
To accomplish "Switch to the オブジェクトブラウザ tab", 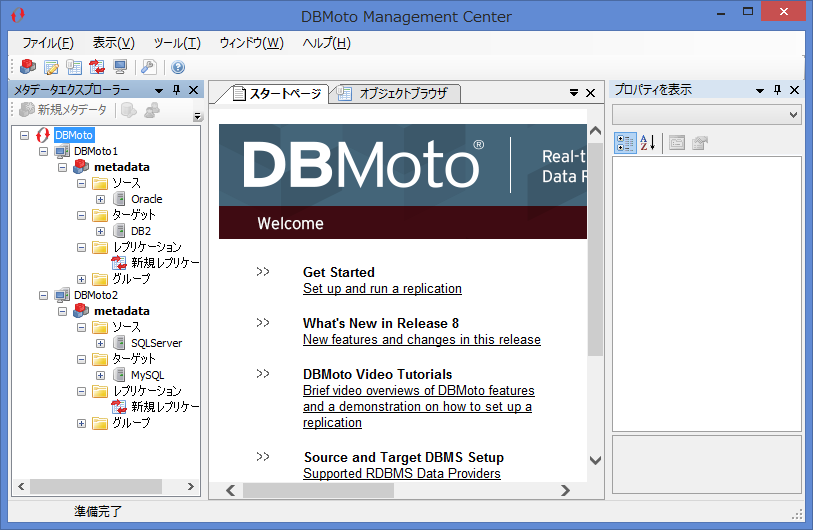I will pos(397,94).
